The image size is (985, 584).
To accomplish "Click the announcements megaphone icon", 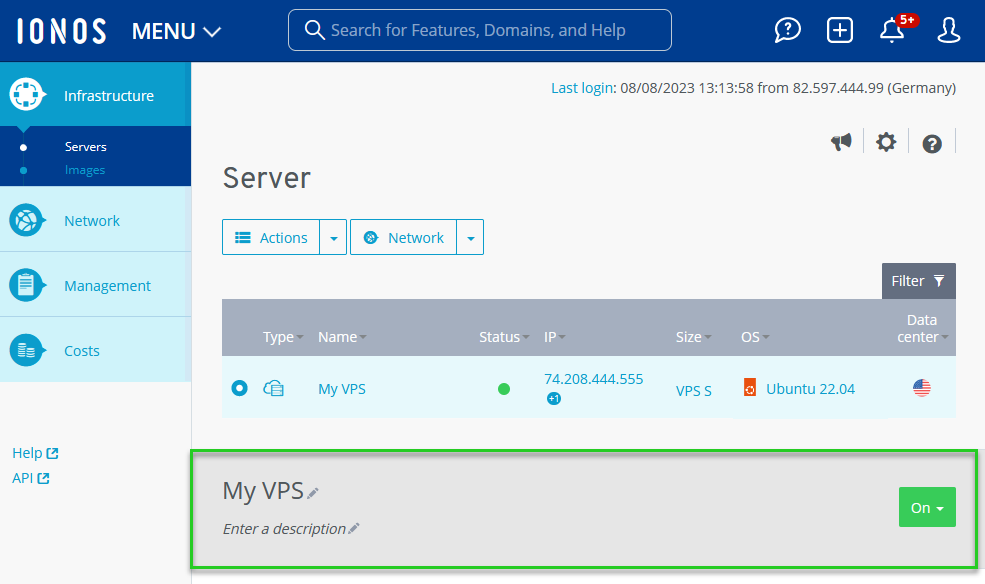I will 842,142.
